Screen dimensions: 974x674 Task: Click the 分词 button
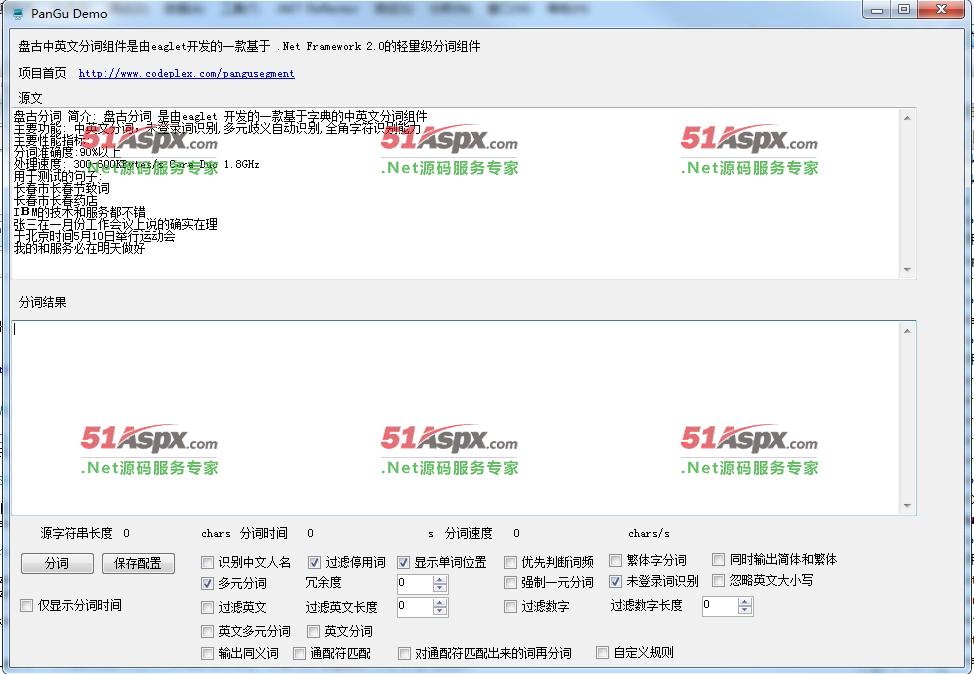tap(57, 563)
